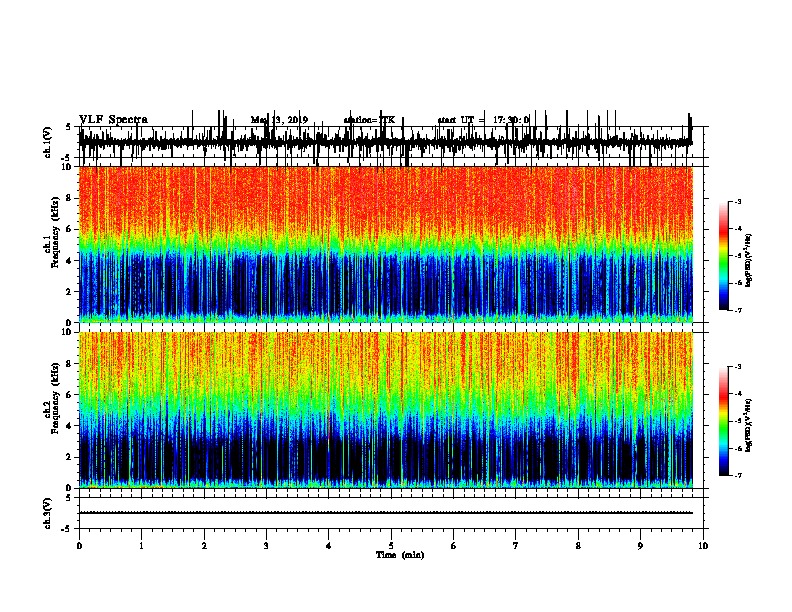Click the ch.1 voltage waveform trace
Image resolution: width=792 pixels, height=612 pixels.
[385, 143]
